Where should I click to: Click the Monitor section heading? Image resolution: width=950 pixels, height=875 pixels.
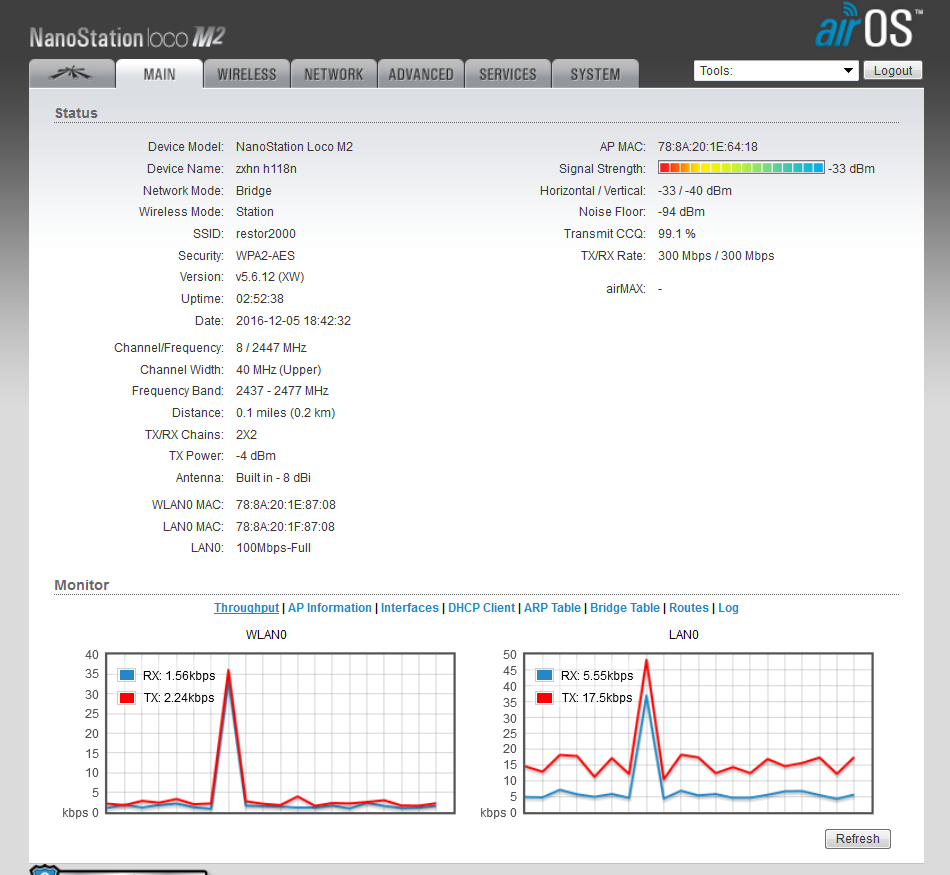[82, 585]
